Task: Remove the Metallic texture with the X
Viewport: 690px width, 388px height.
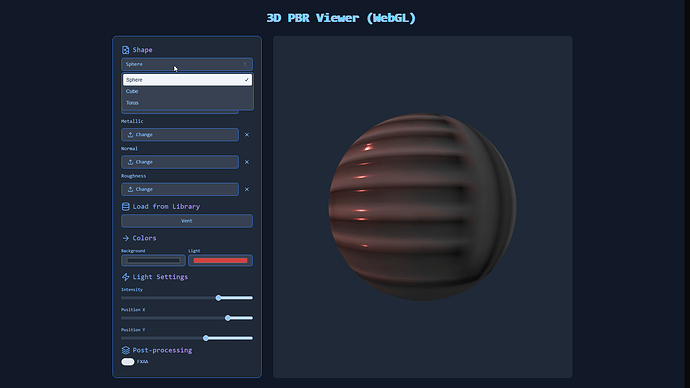Action: (247, 135)
